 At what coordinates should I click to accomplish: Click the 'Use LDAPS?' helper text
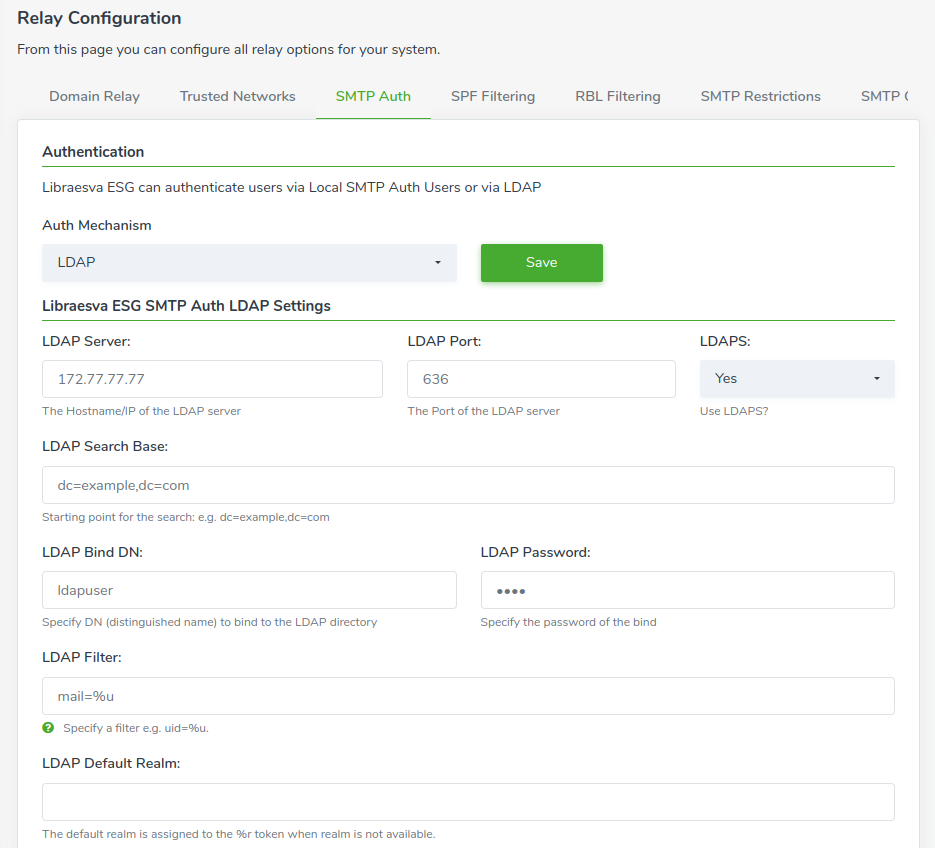tap(733, 411)
